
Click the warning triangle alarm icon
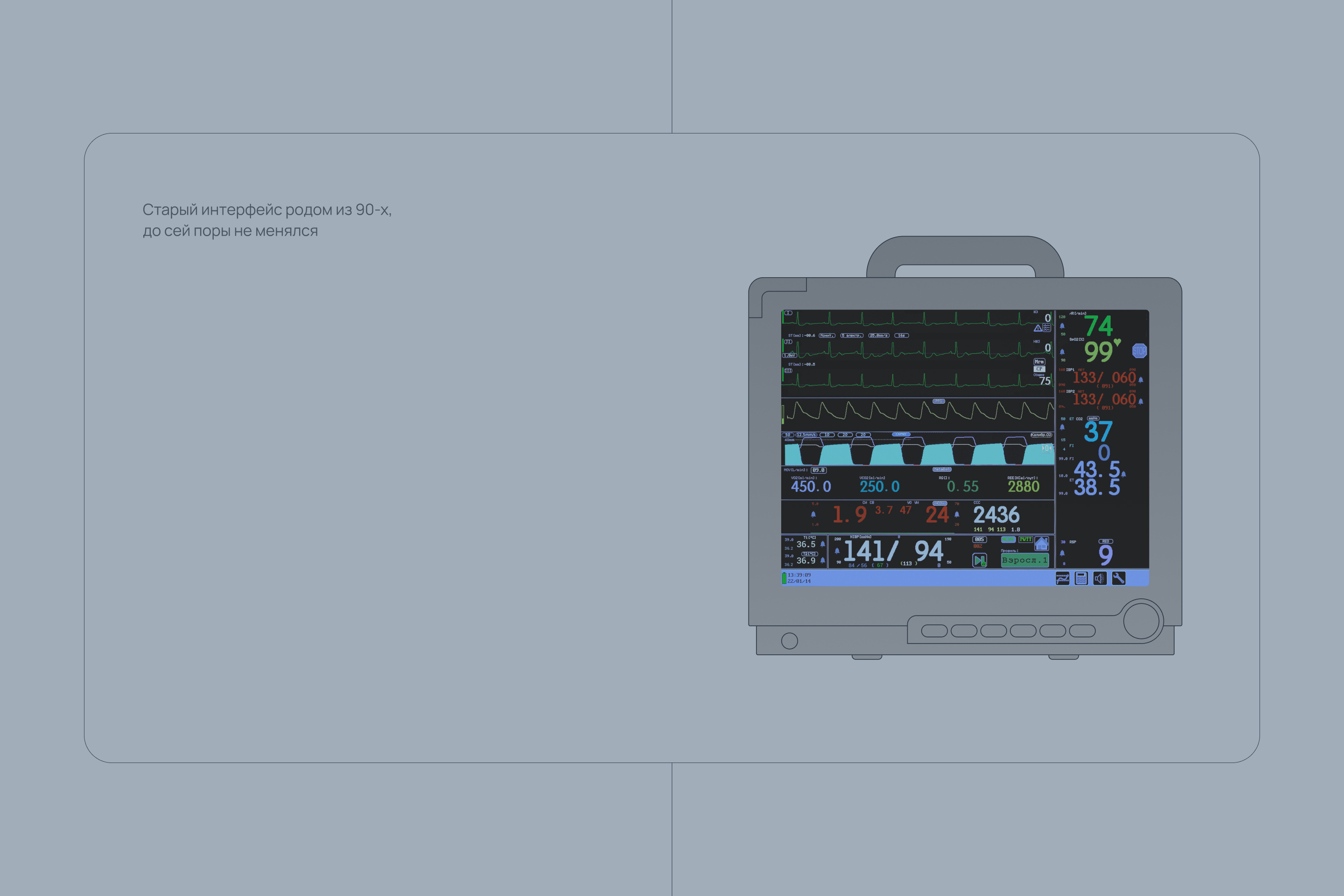[x=1038, y=328]
